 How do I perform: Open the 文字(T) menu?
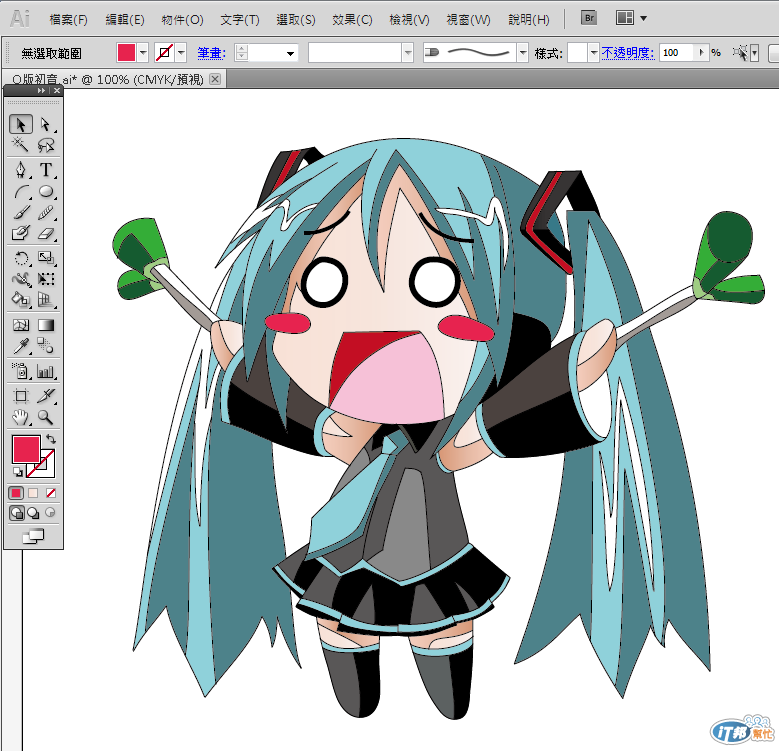pos(239,19)
